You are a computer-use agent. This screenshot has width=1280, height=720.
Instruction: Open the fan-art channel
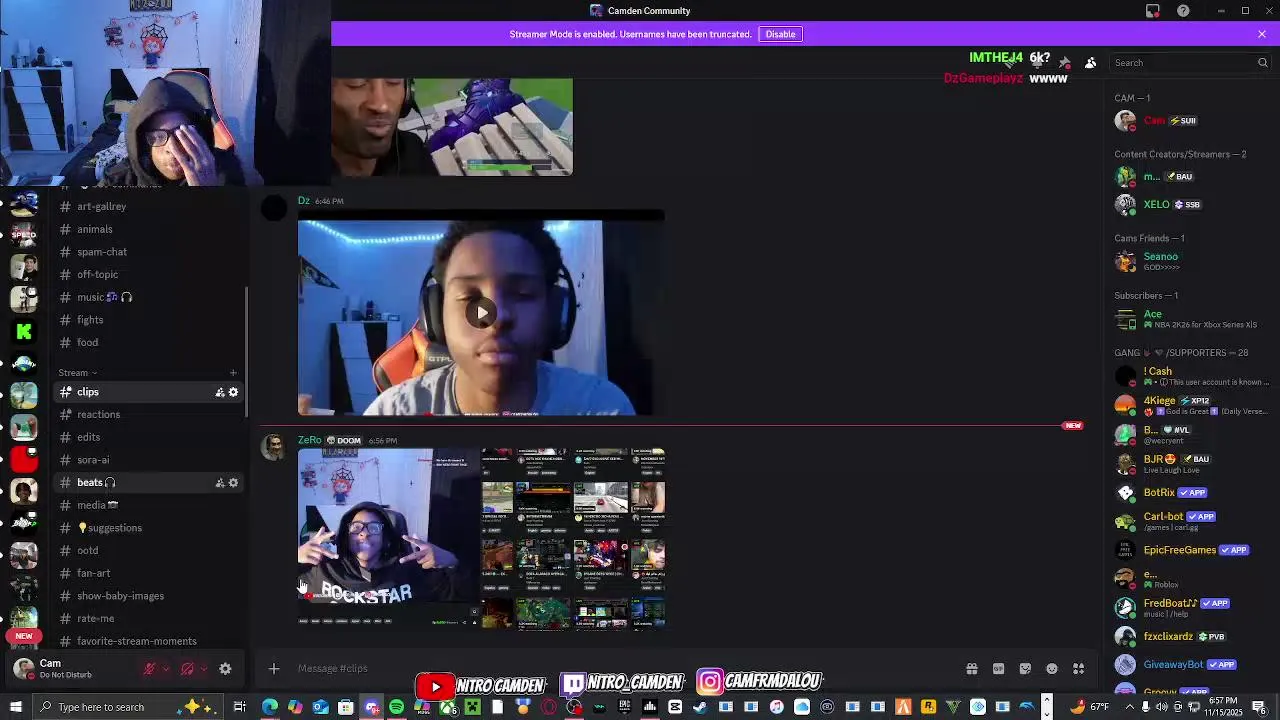click(148, 573)
